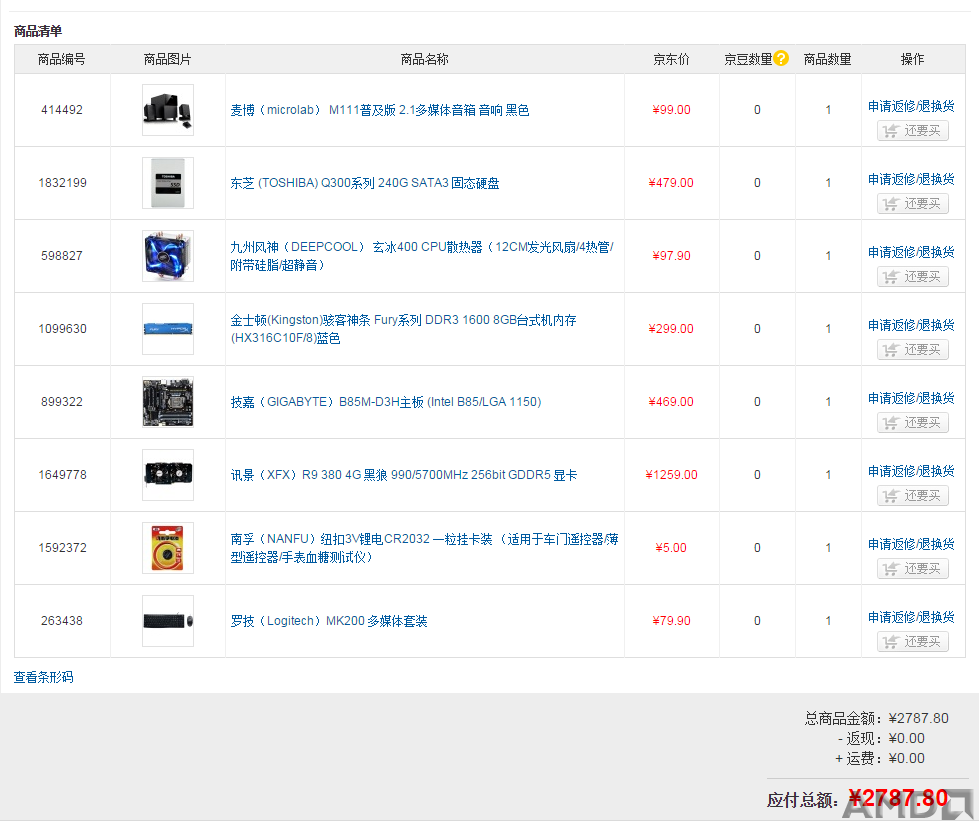The image size is (979, 825).
Task: Select product number 598827
Action: [x=62, y=256]
